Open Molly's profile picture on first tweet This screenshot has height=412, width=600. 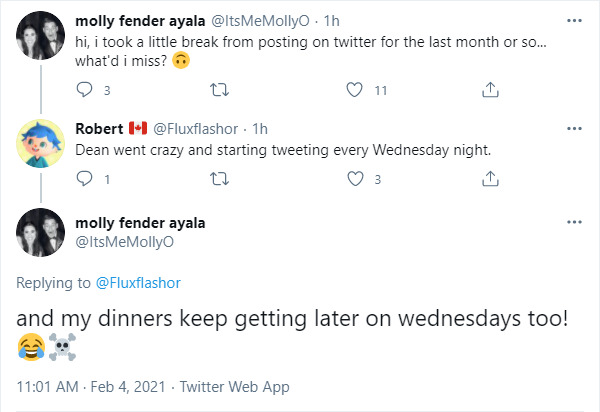tap(41, 40)
